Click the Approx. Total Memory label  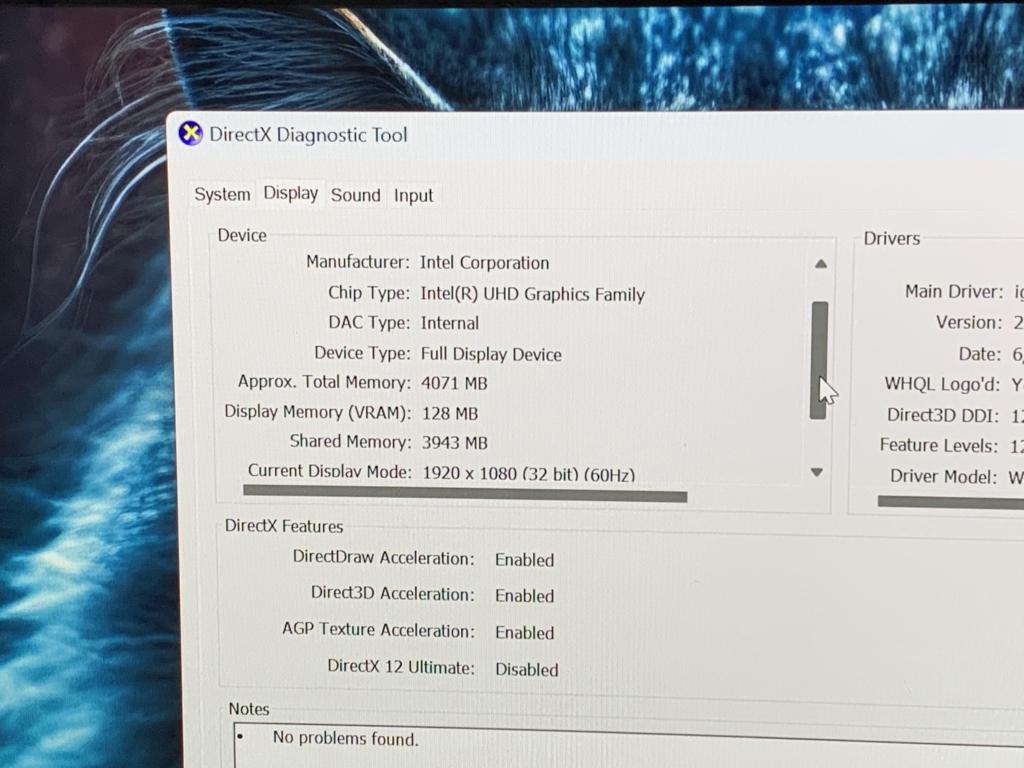click(325, 382)
